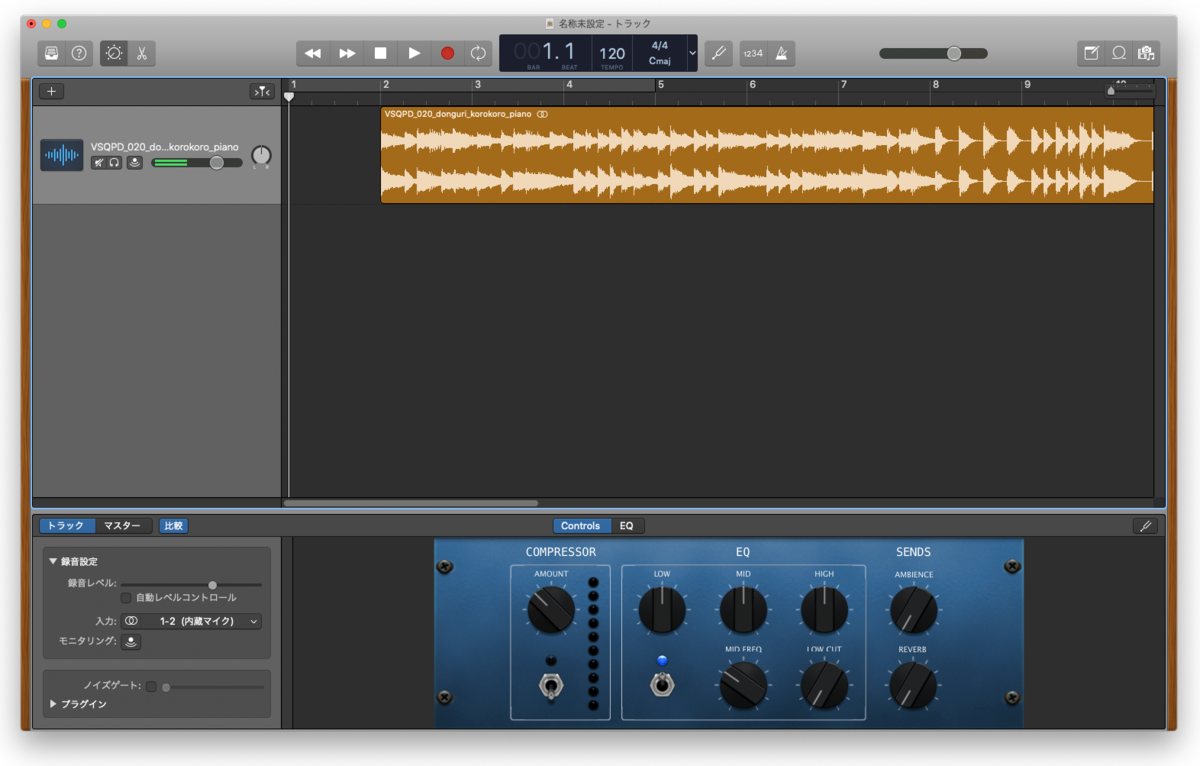
Task: Toggle the stereo input format button
Action: tap(131, 621)
